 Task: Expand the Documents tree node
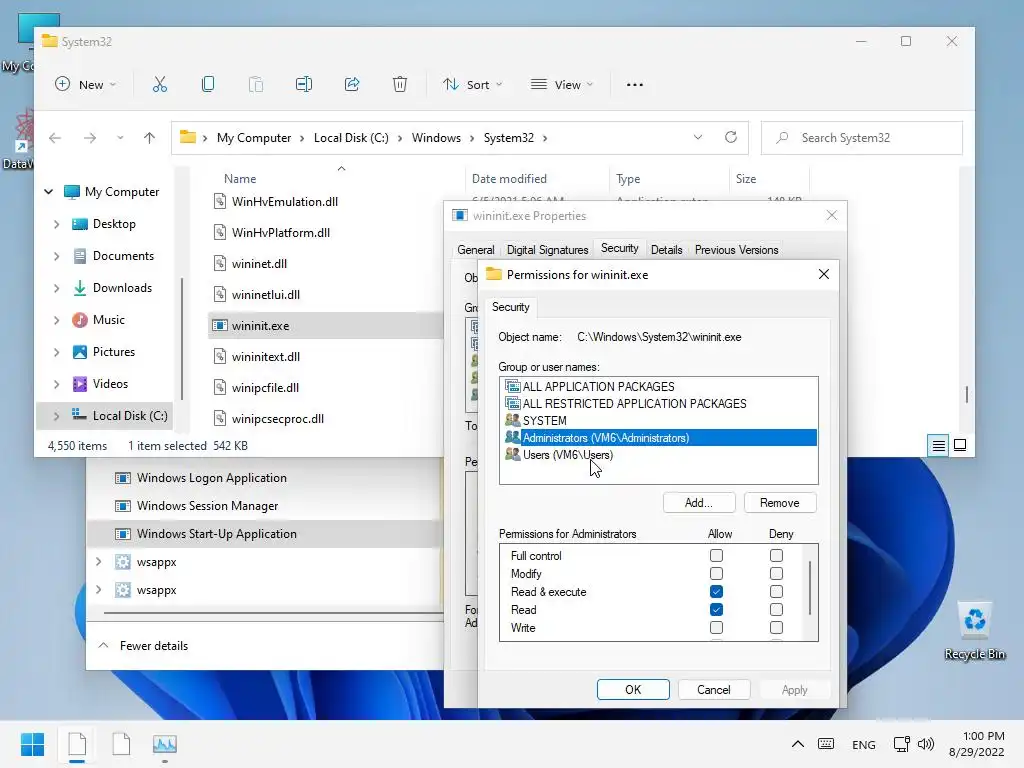(57, 256)
